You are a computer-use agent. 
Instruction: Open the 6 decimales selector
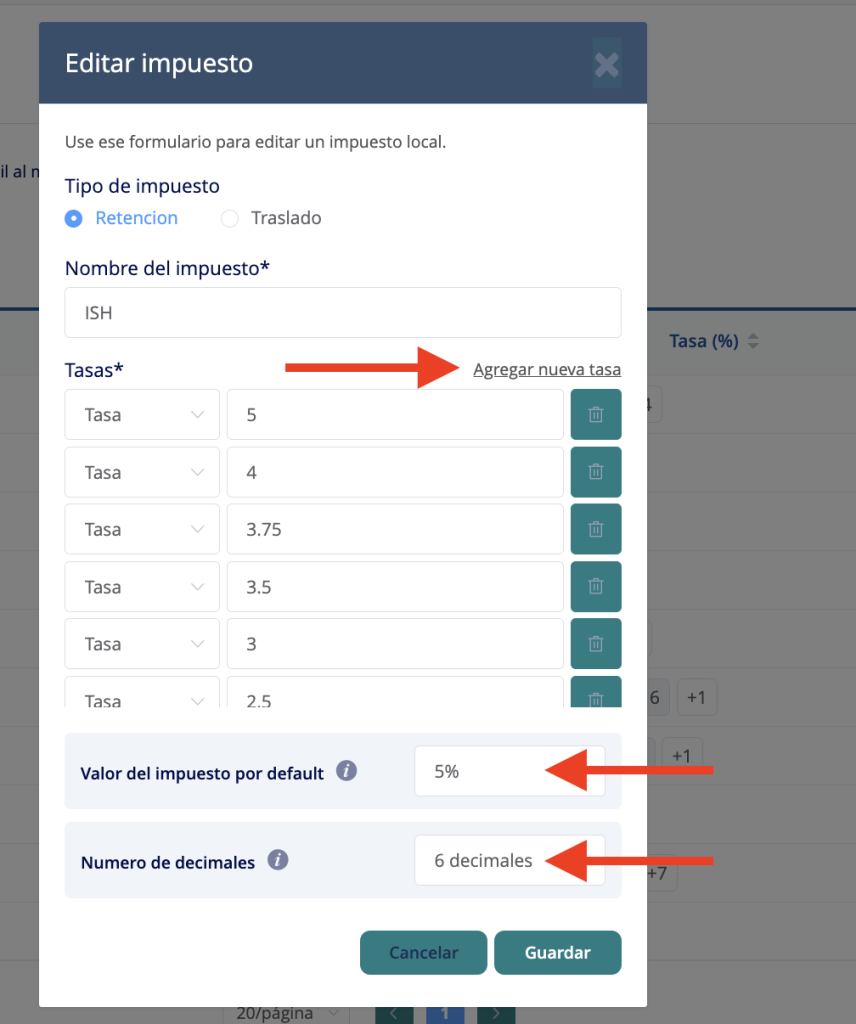point(509,860)
